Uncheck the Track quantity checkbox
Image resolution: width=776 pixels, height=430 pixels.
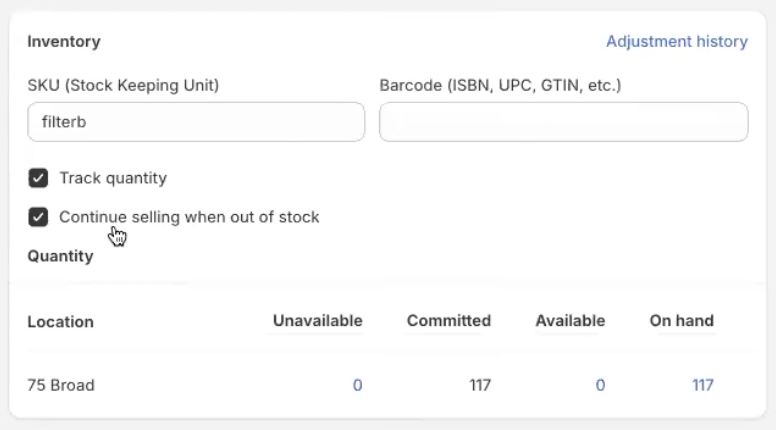pyautogui.click(x=38, y=179)
